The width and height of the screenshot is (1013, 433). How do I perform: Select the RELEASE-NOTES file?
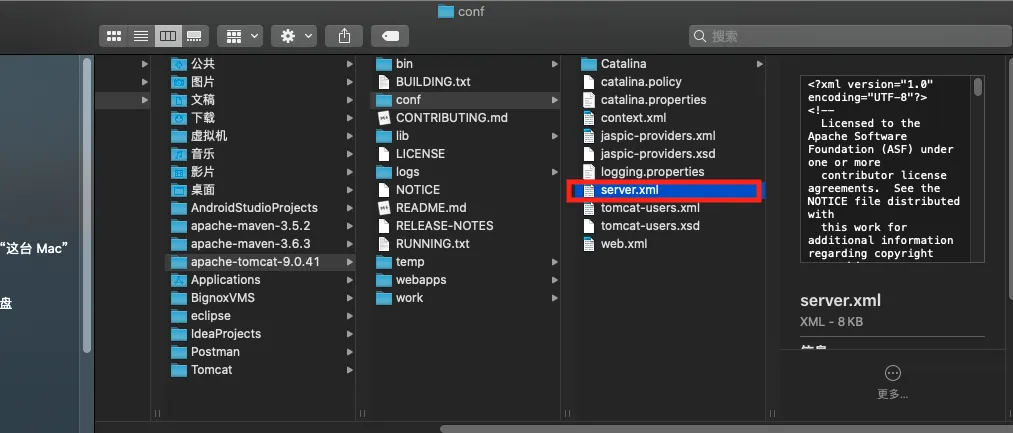tap(465, 226)
